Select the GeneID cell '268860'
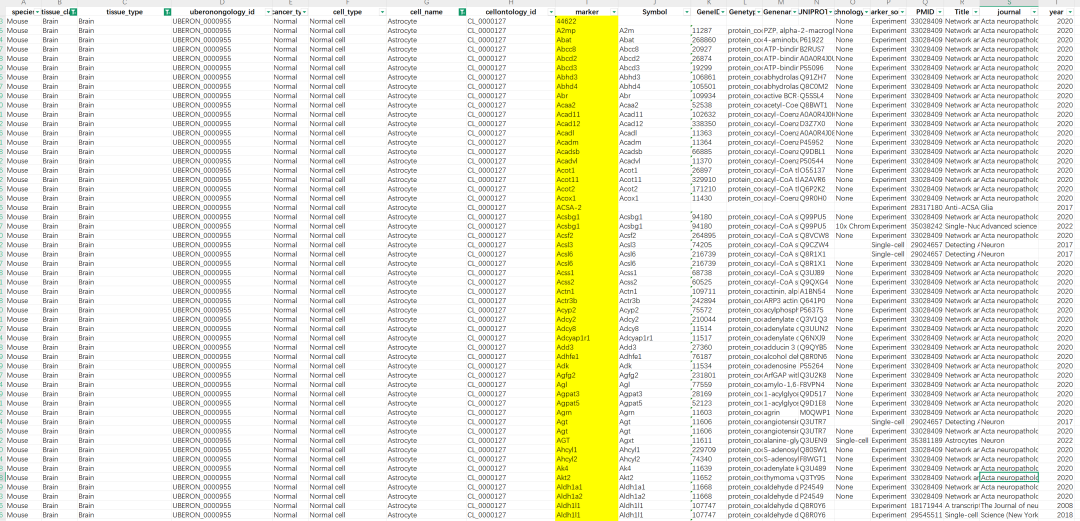The height and width of the screenshot is (521, 1080). point(708,40)
